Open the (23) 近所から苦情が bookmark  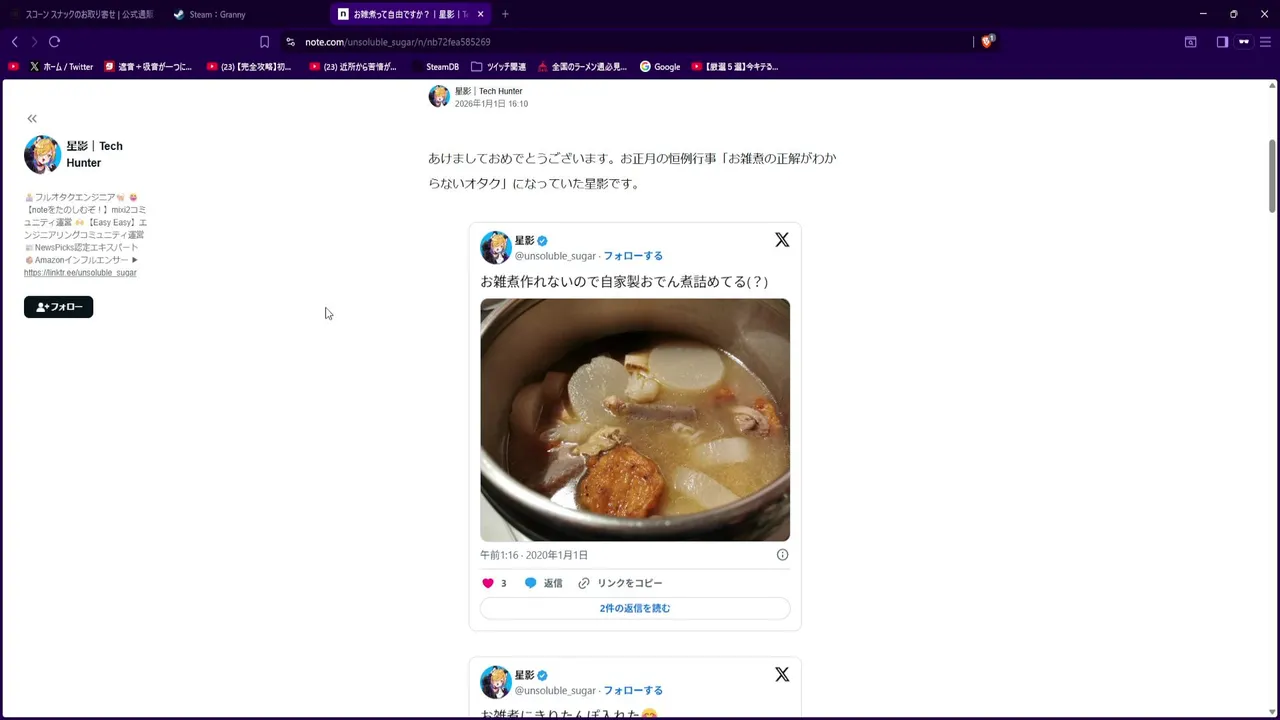pos(353,67)
